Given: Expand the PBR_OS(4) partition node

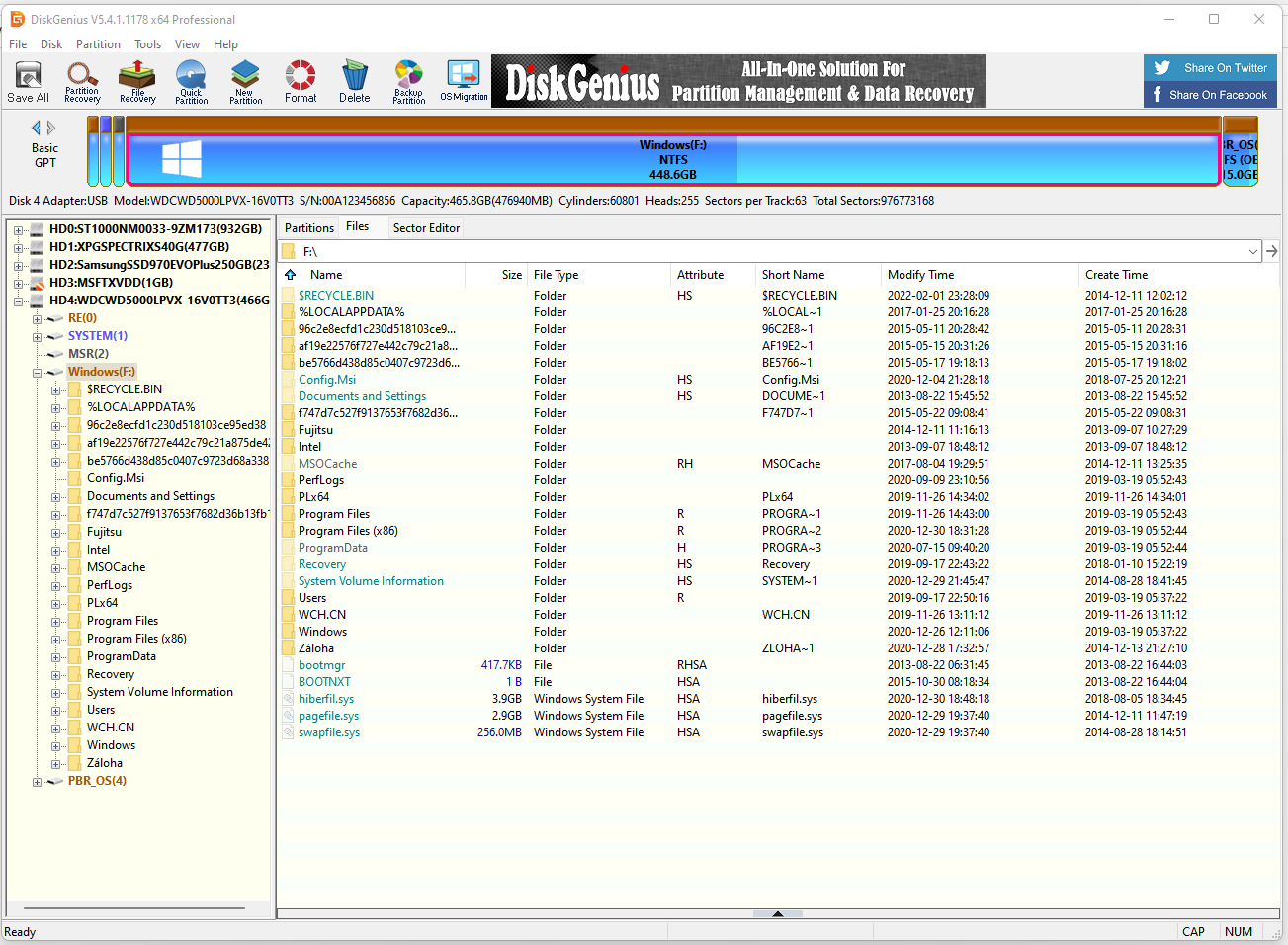Looking at the screenshot, I should tap(38, 782).
